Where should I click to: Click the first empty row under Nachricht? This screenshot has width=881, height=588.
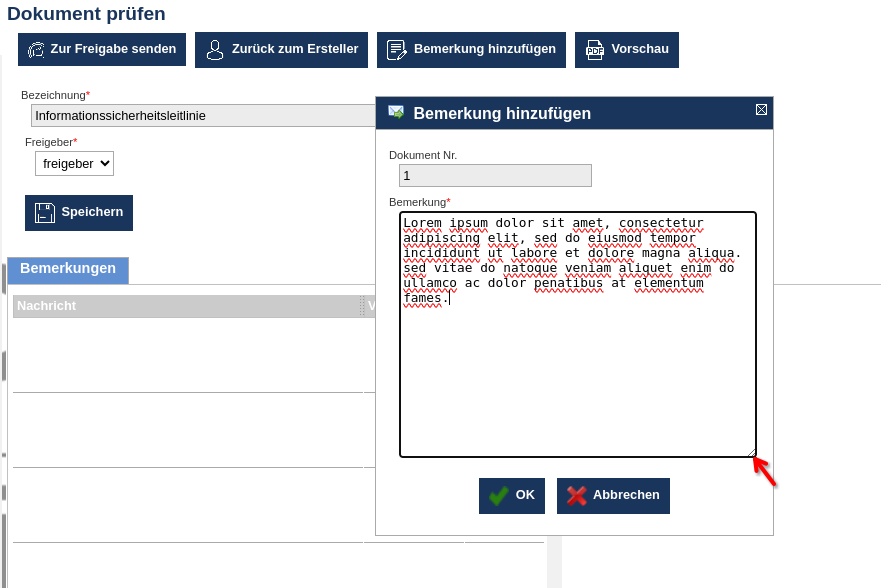pos(187,355)
